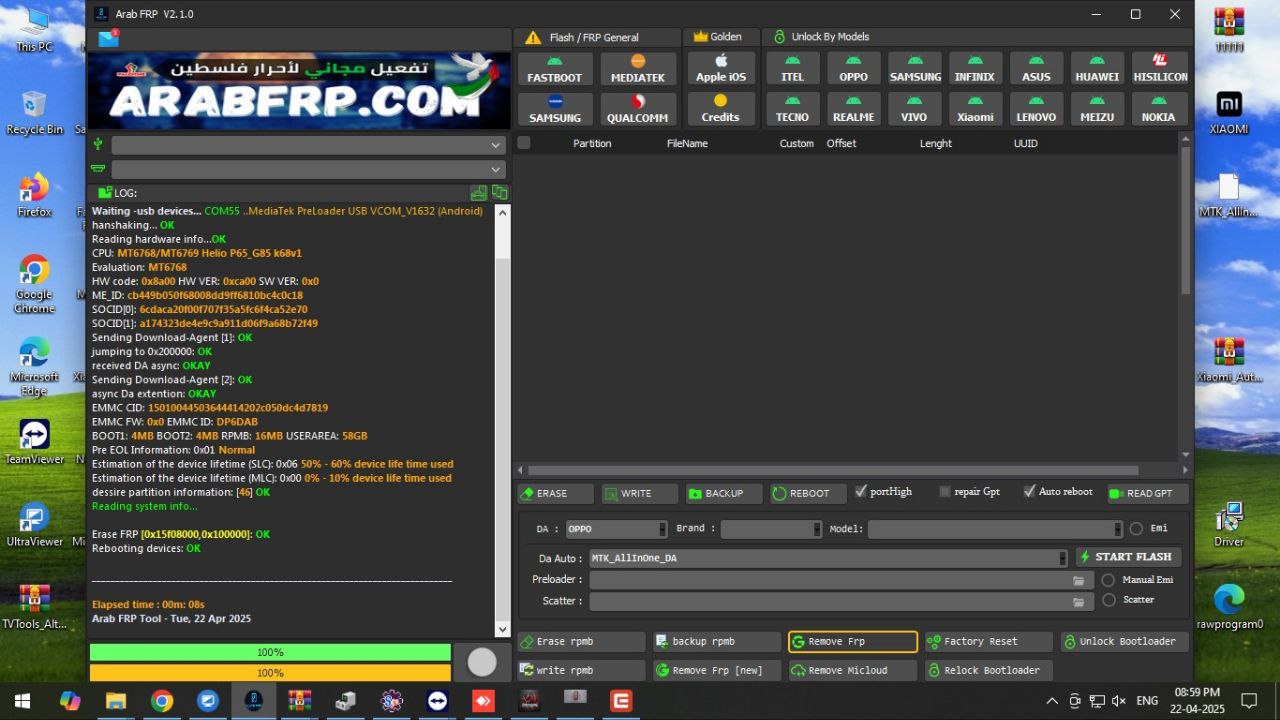Click the overlapping-pages copy icon in LOG header
The image size is (1280, 720).
[500, 193]
